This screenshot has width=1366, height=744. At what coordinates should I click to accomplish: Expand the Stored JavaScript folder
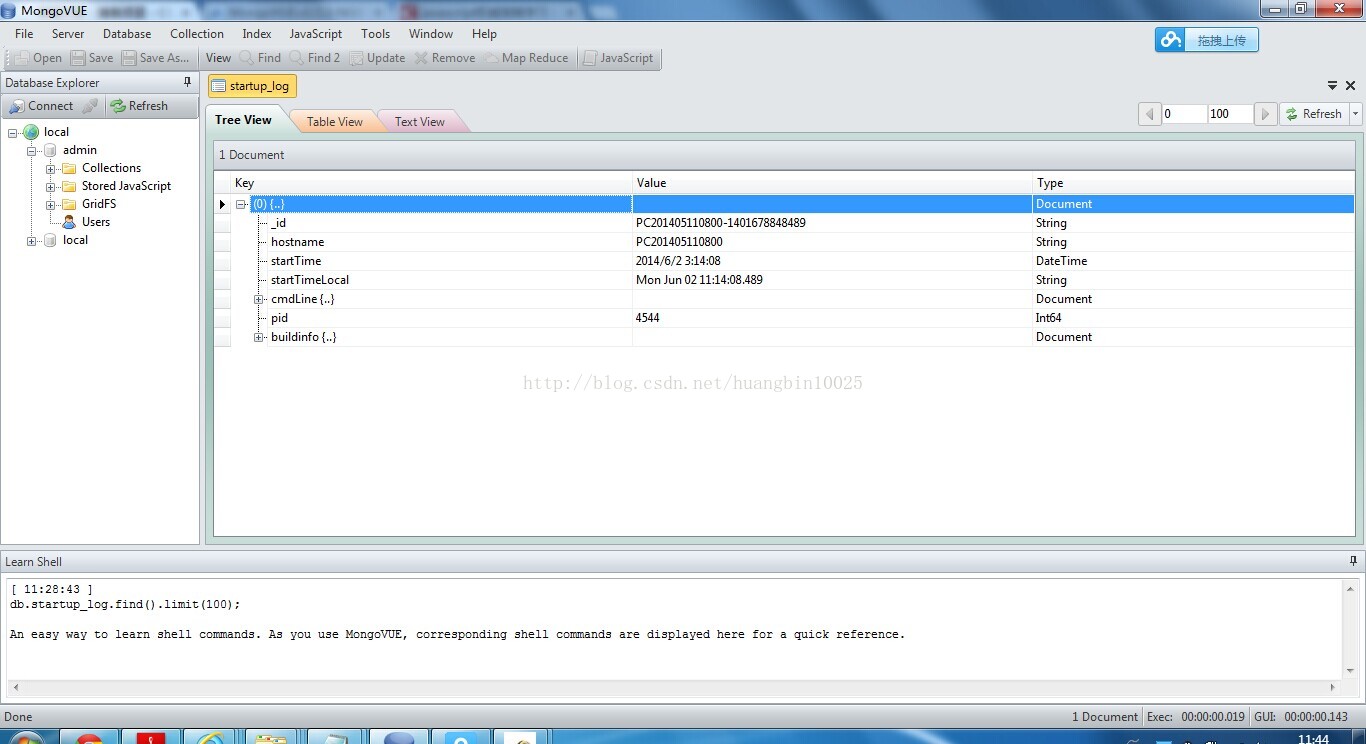[x=50, y=186]
